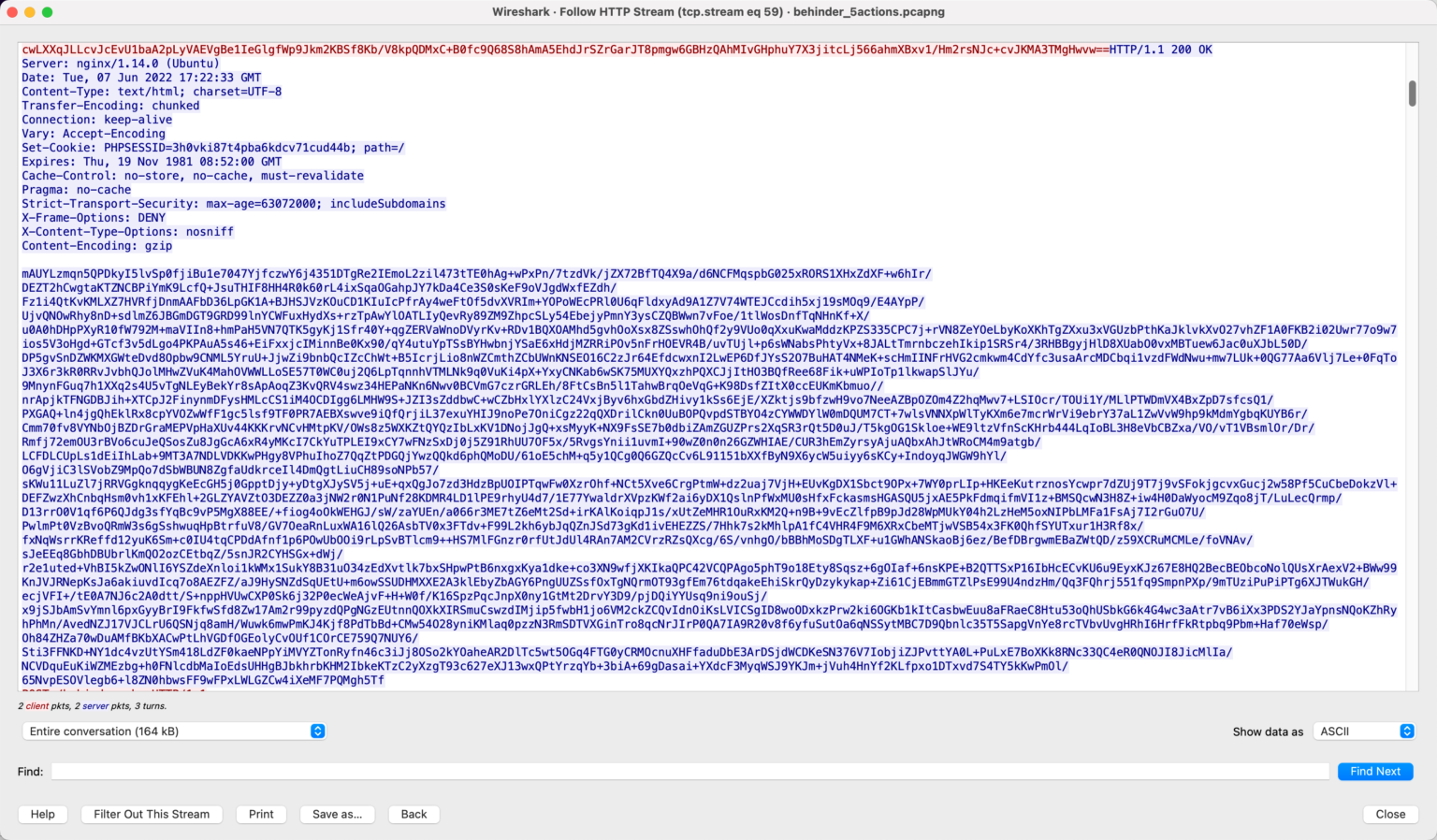The image size is (1437, 840).
Task: Select the X-Frame-Options: DENY header line
Action: [x=94, y=218]
